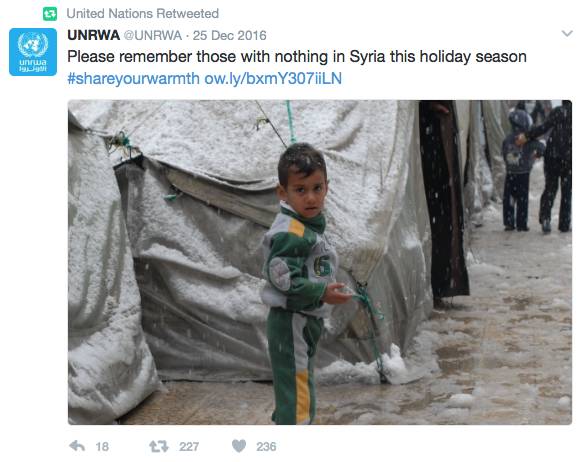Viewport: 582px width, 462px height.
Task: Click the retweet icon below the photo
Action: (159, 446)
